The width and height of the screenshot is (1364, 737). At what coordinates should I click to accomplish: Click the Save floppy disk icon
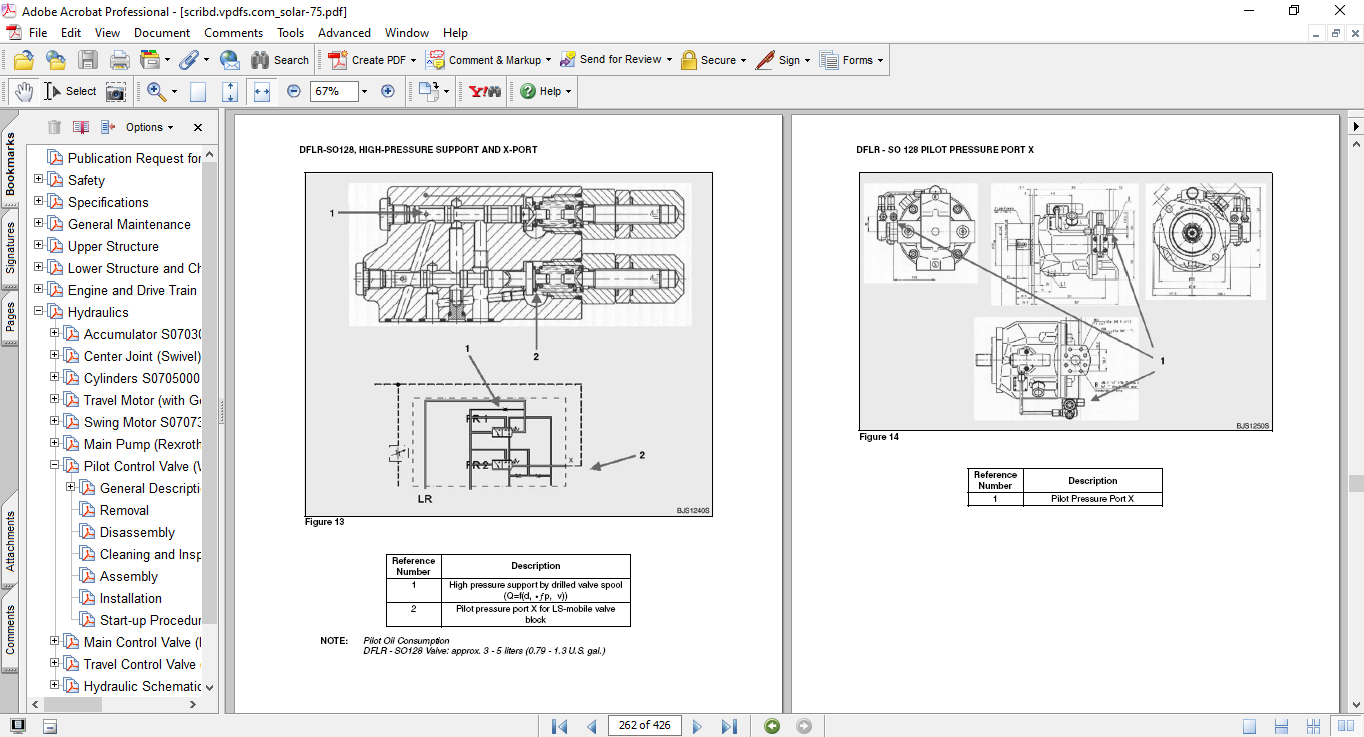click(88, 60)
